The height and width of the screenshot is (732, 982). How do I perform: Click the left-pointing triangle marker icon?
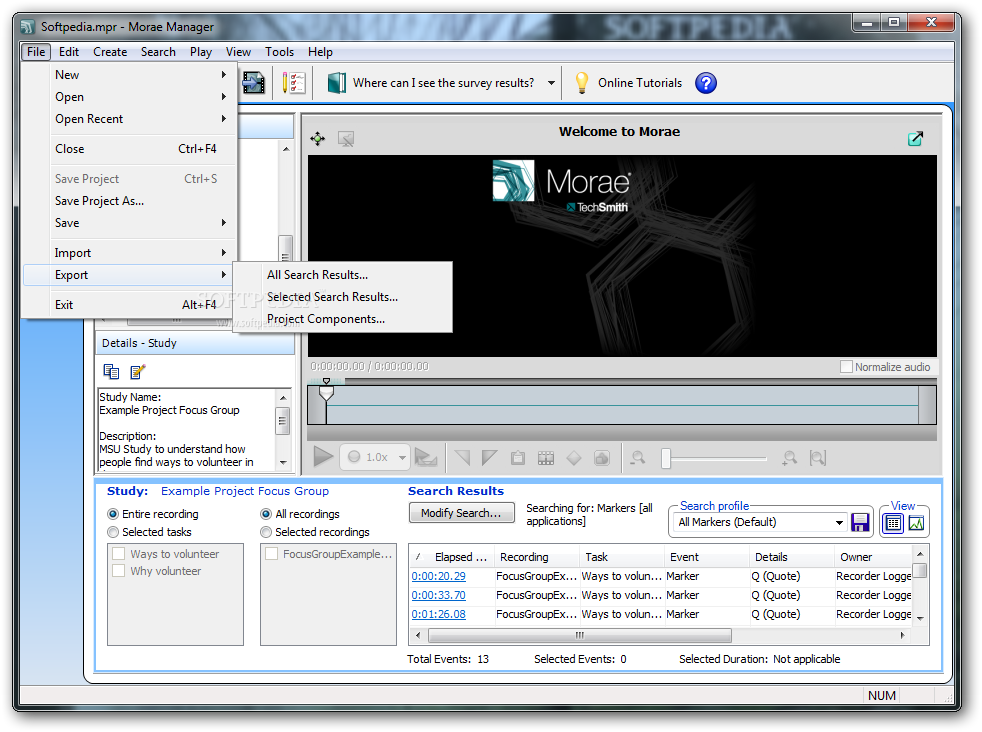(x=463, y=458)
